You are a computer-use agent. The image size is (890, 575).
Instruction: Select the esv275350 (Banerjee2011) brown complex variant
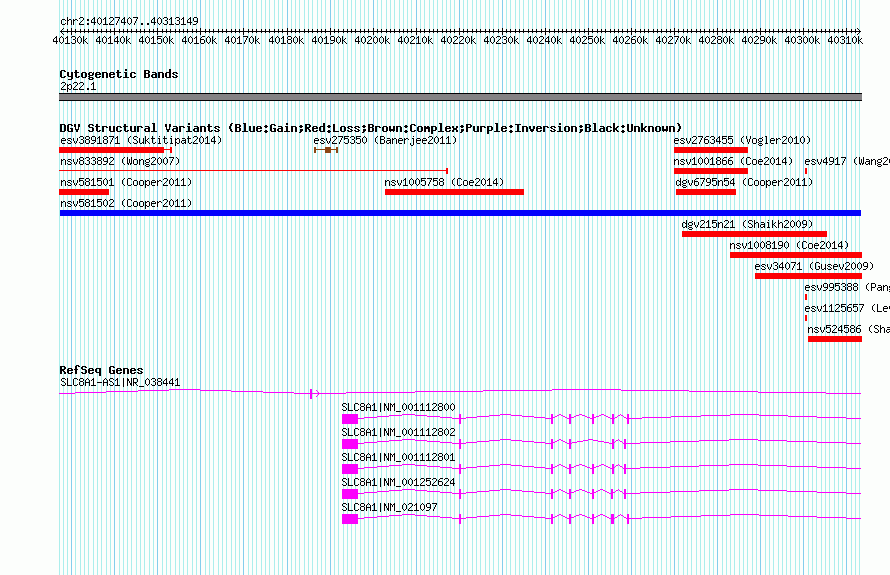pos(326,150)
